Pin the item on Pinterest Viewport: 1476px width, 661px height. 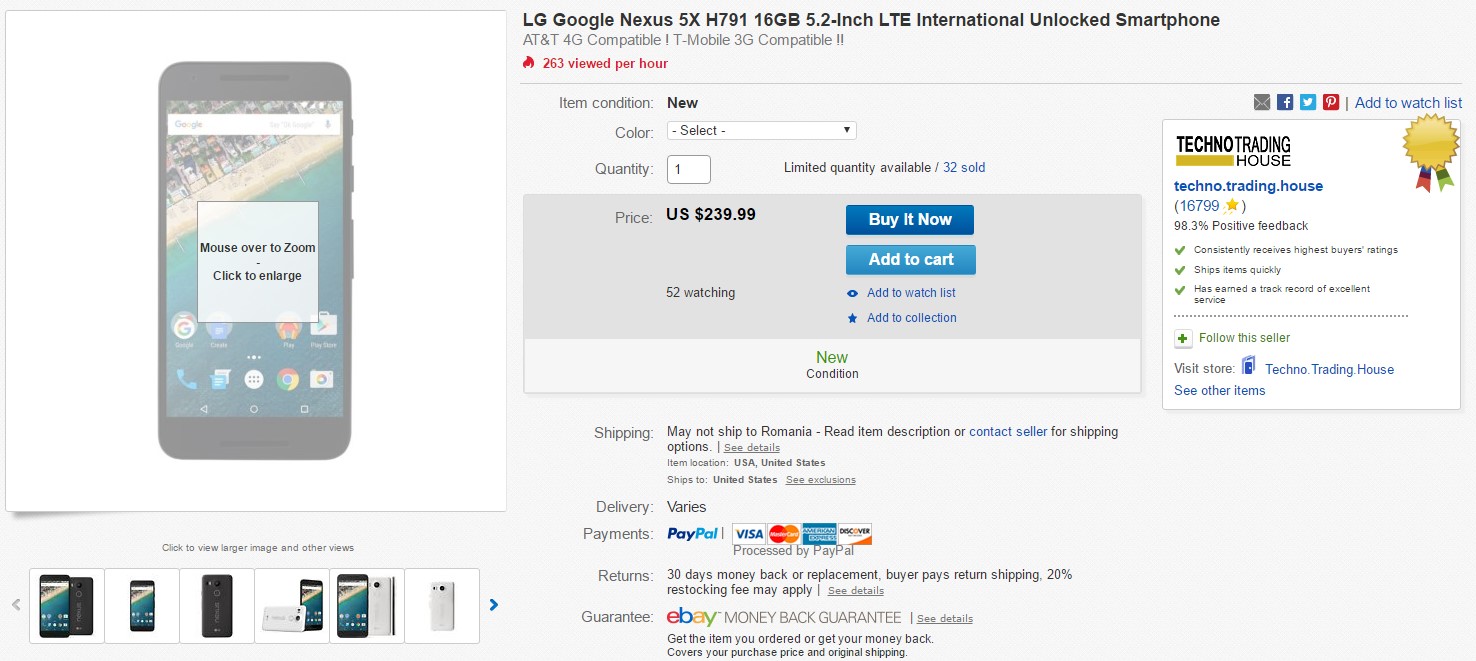click(x=1331, y=102)
